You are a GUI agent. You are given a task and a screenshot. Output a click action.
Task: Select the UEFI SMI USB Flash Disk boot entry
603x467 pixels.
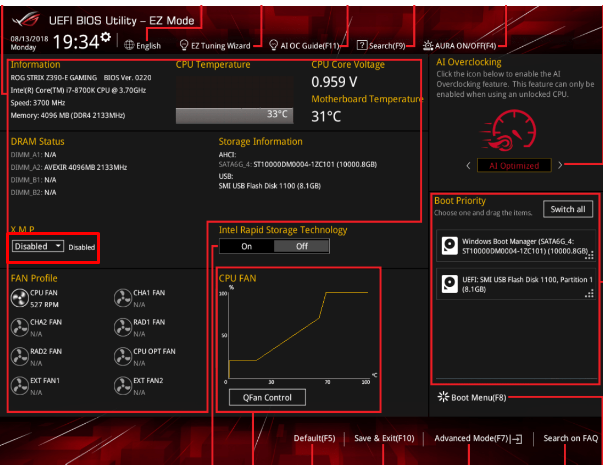click(x=516, y=284)
